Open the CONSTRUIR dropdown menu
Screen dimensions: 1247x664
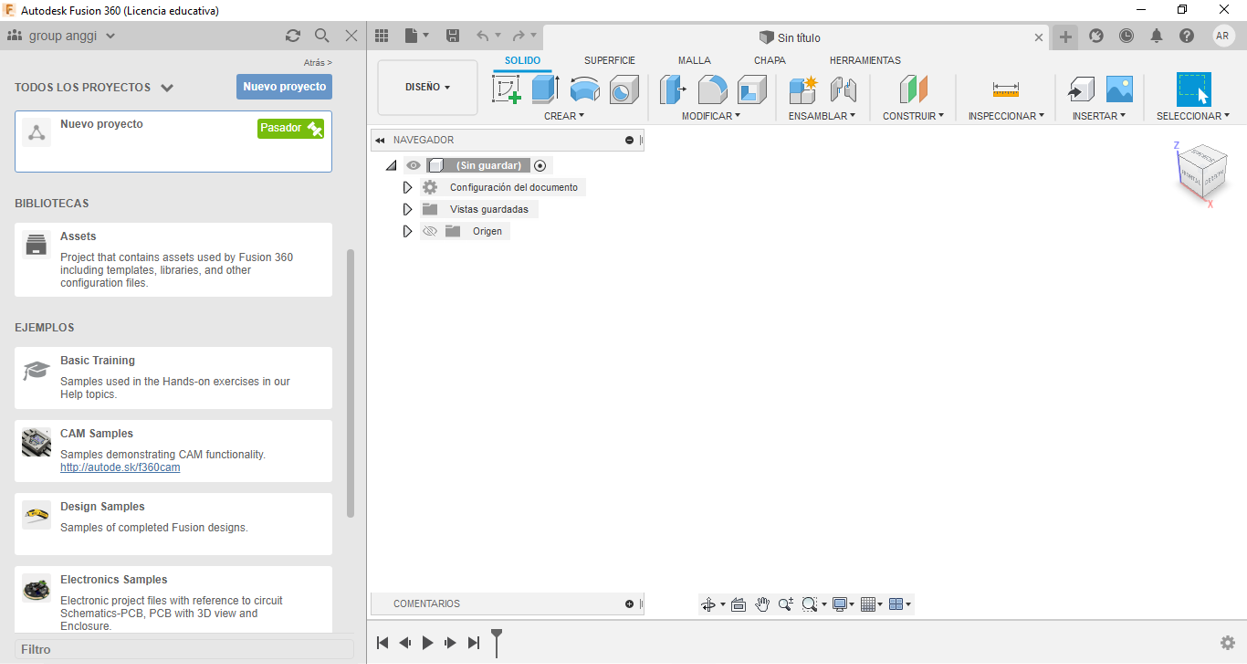coord(913,116)
